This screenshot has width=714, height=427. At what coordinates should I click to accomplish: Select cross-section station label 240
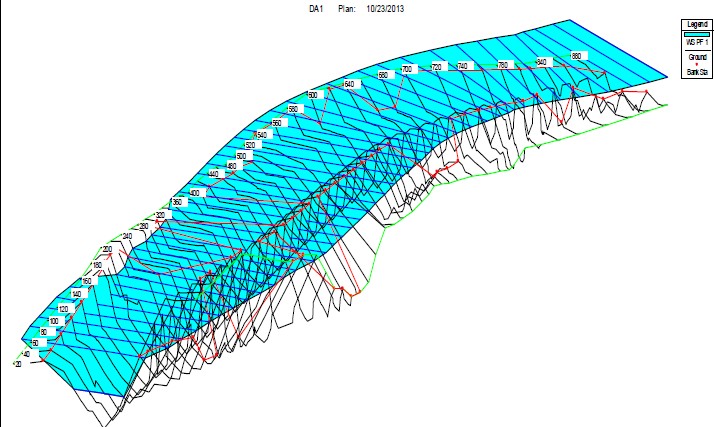point(127,236)
